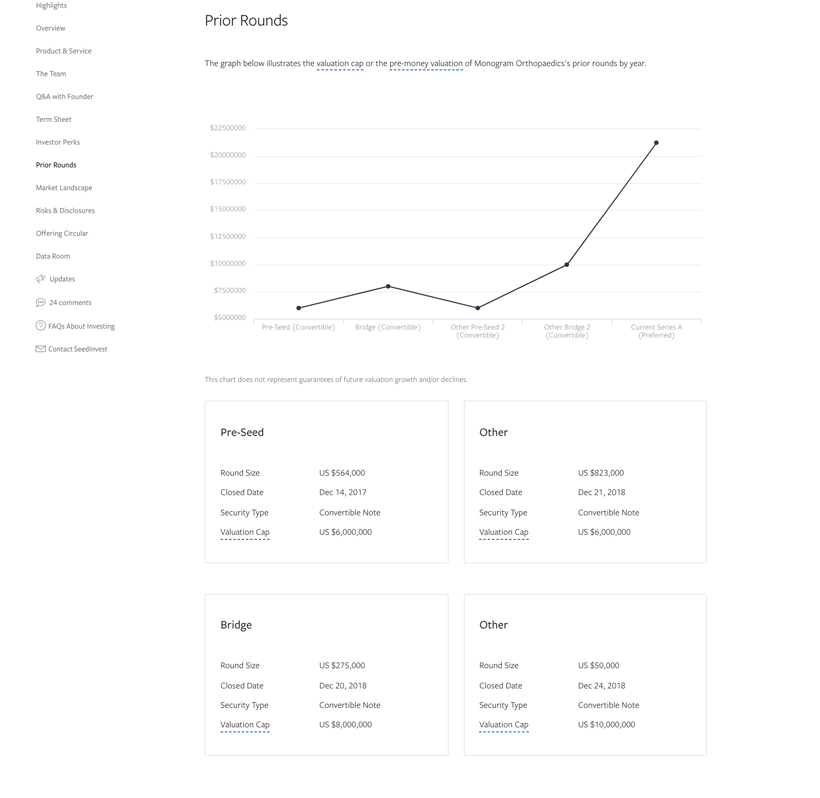The width and height of the screenshot is (820, 798).
Task: Select Term Sheet in sidebar
Action: pos(53,119)
